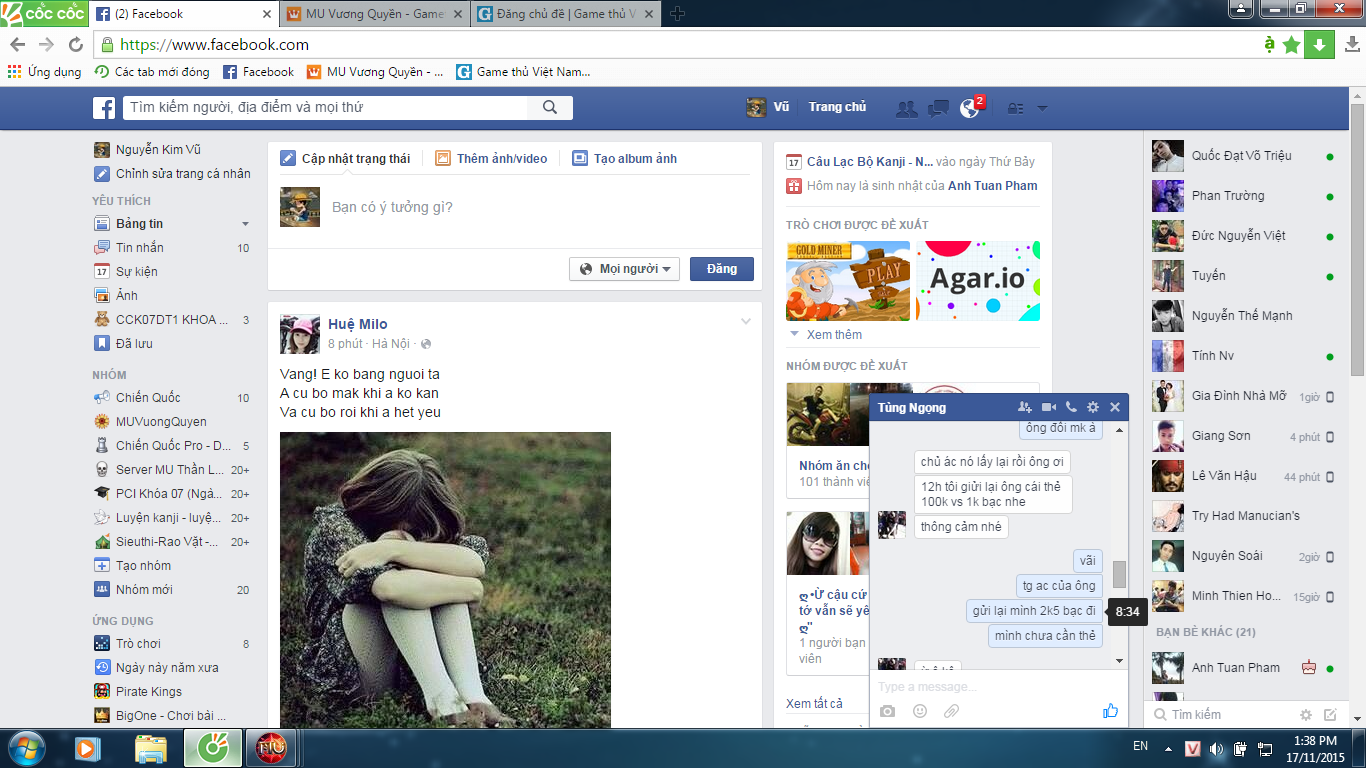
Task: Expand the Huệ Milo post options arrow
Action: coord(745,321)
